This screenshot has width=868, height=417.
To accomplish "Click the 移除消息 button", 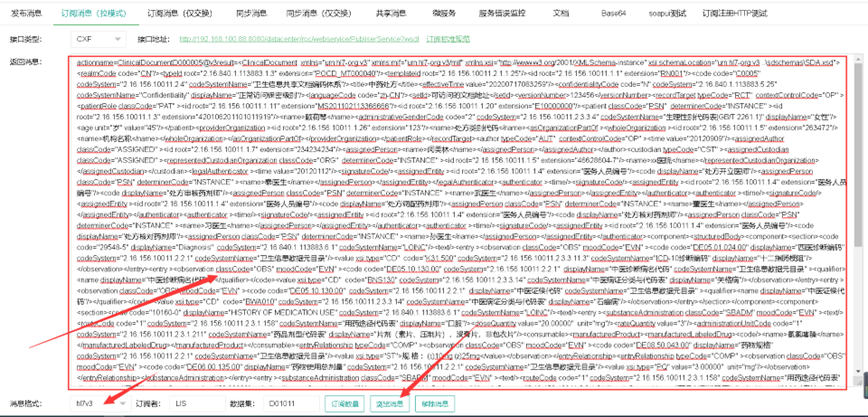I will click(435, 404).
